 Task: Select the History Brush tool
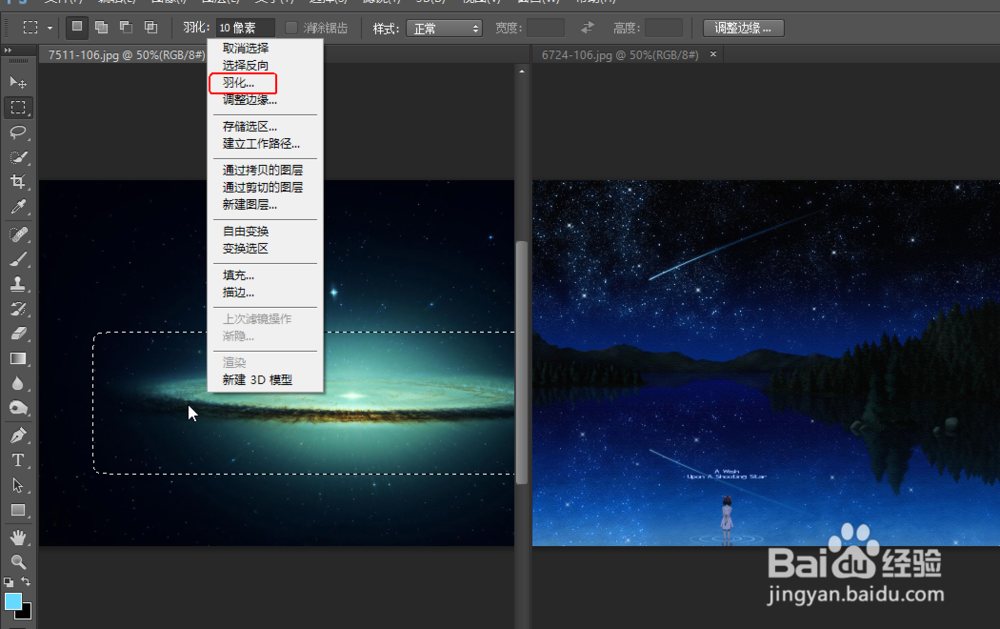tap(18, 309)
